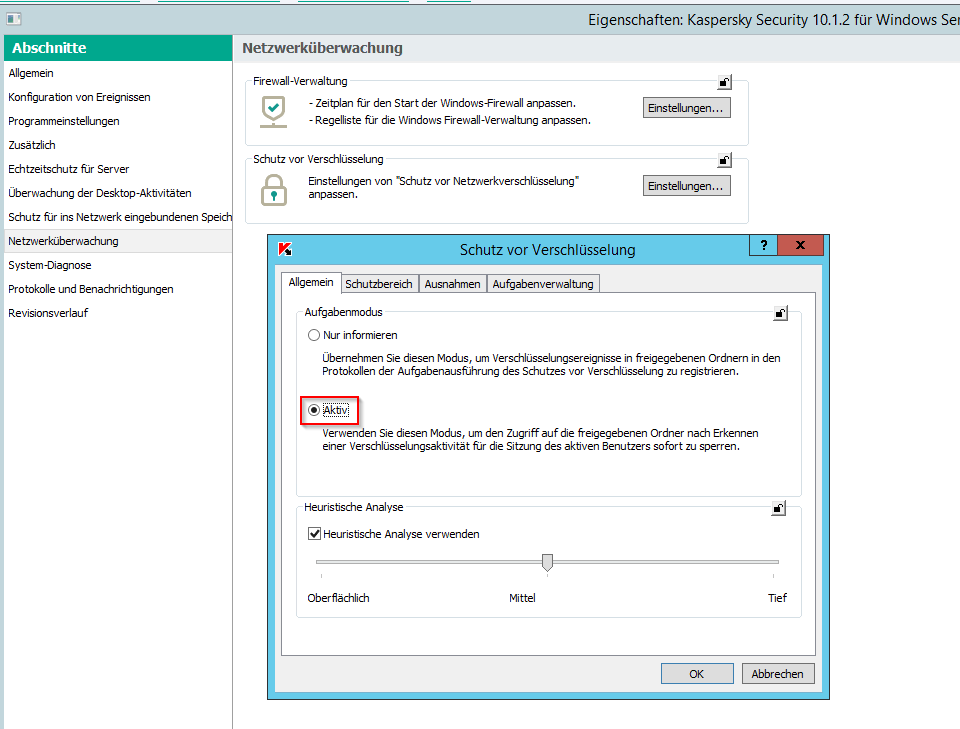Screen dimensions: 960x729
Task: Set heuristic slider to Tief end
Action: pyautogui.click(x=774, y=562)
